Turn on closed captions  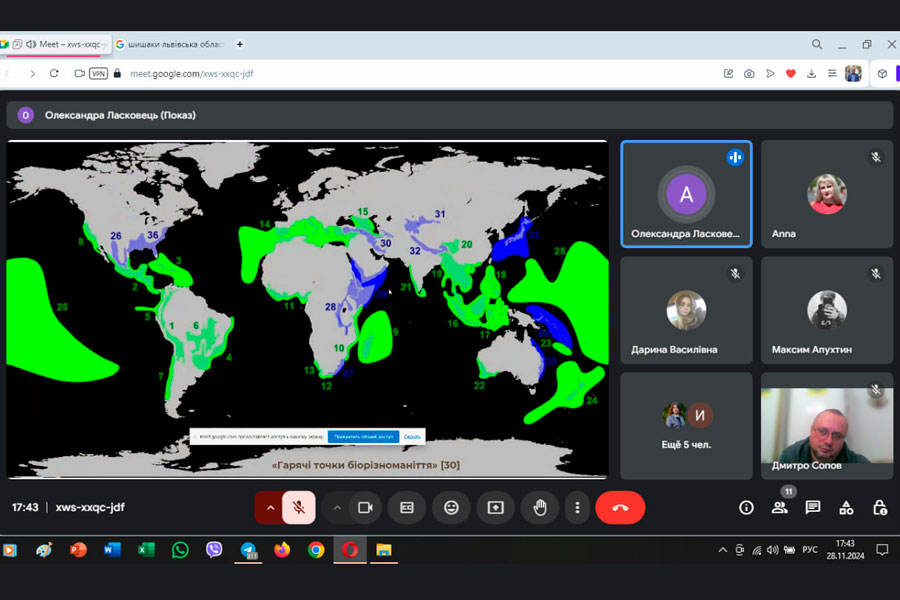click(x=407, y=507)
